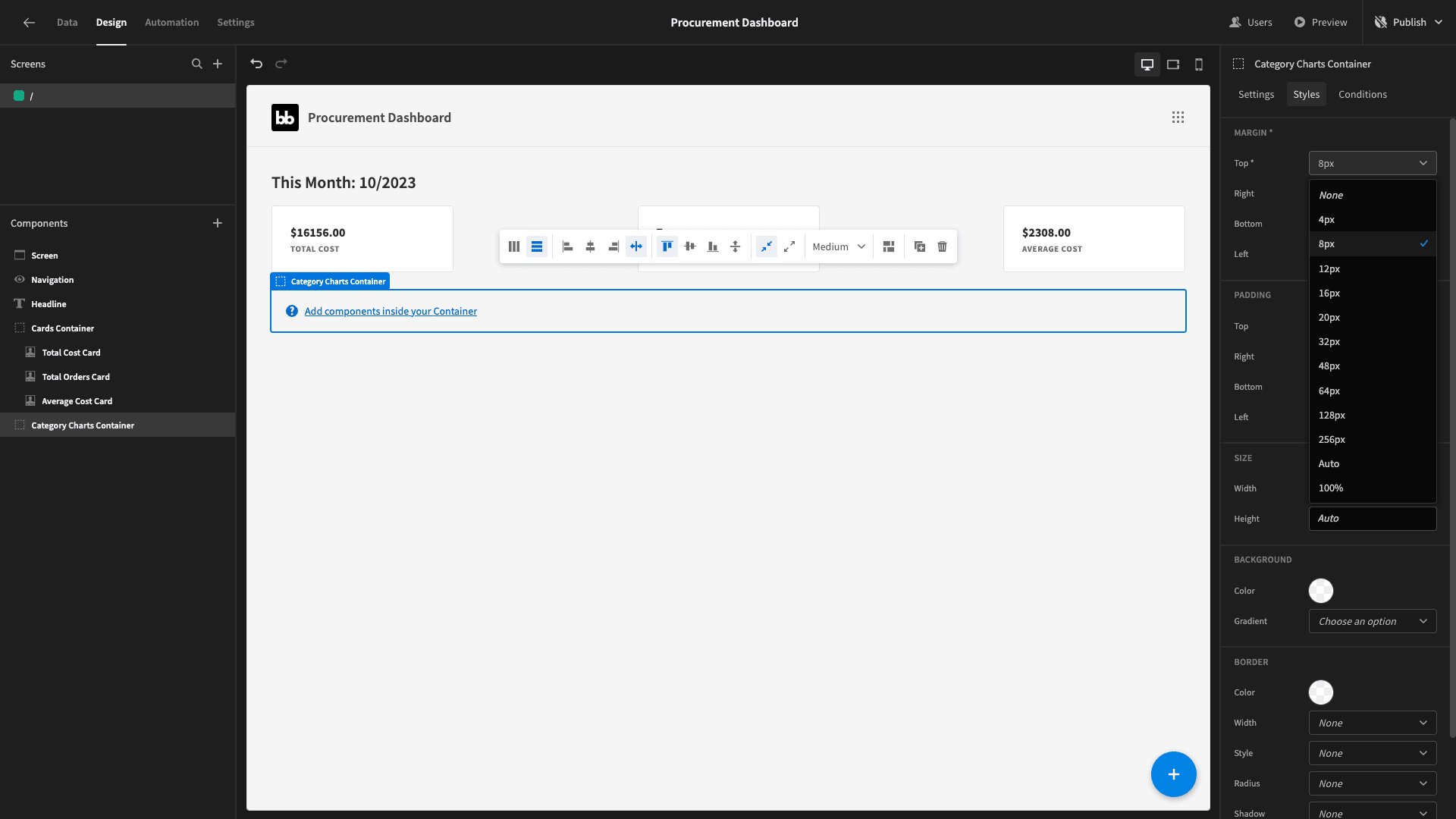Add a component with the Components plus icon
The width and height of the screenshot is (1456, 819).
pyautogui.click(x=218, y=223)
